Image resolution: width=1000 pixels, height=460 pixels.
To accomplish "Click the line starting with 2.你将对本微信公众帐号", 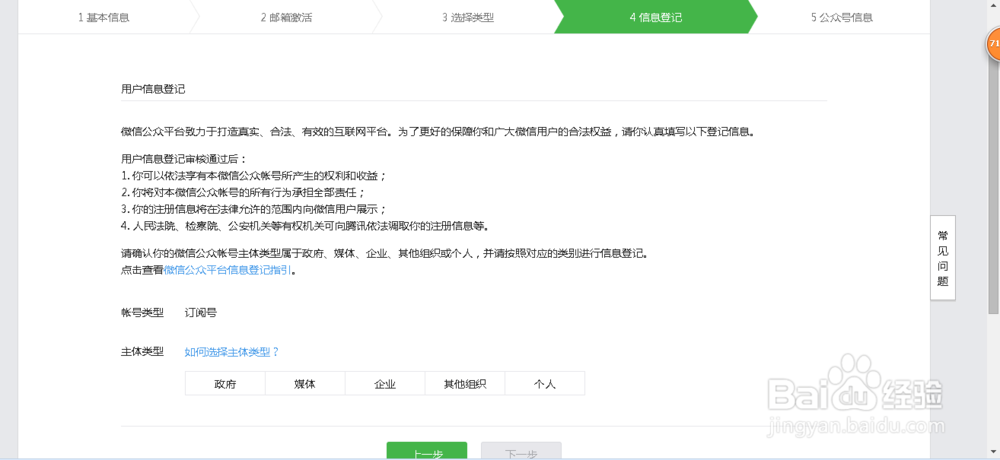I will tap(243, 192).
